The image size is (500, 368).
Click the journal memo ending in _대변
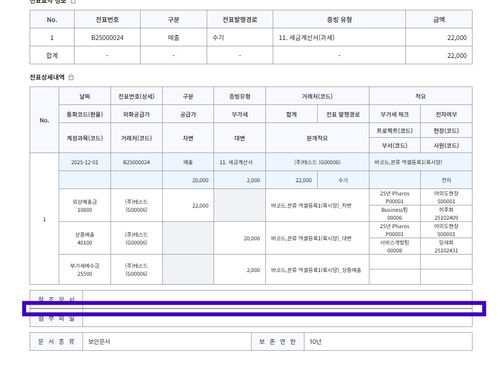(x=317, y=238)
